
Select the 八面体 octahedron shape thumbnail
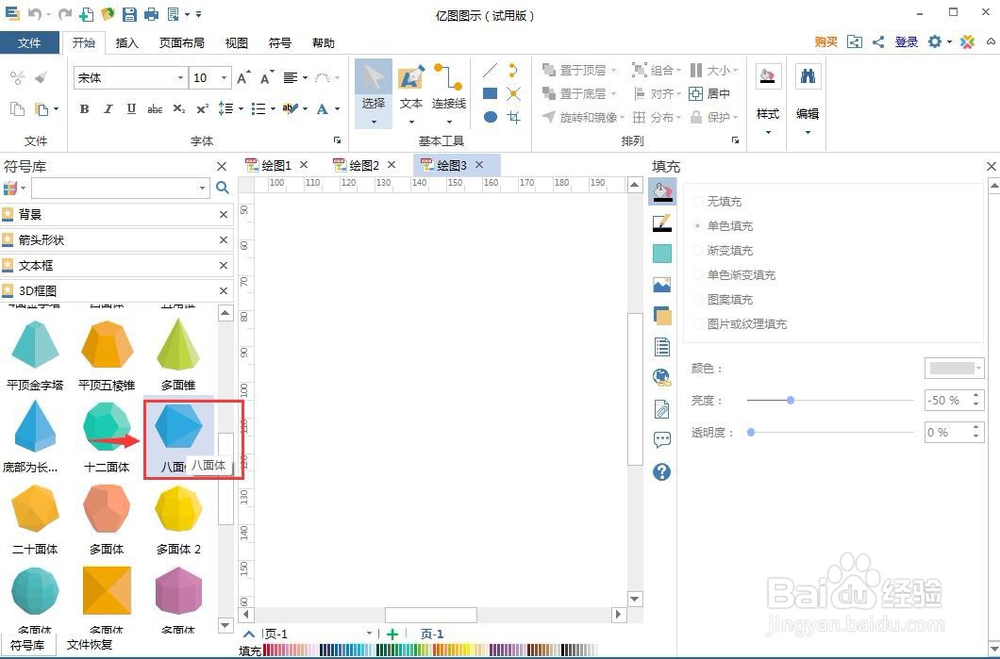coord(178,424)
